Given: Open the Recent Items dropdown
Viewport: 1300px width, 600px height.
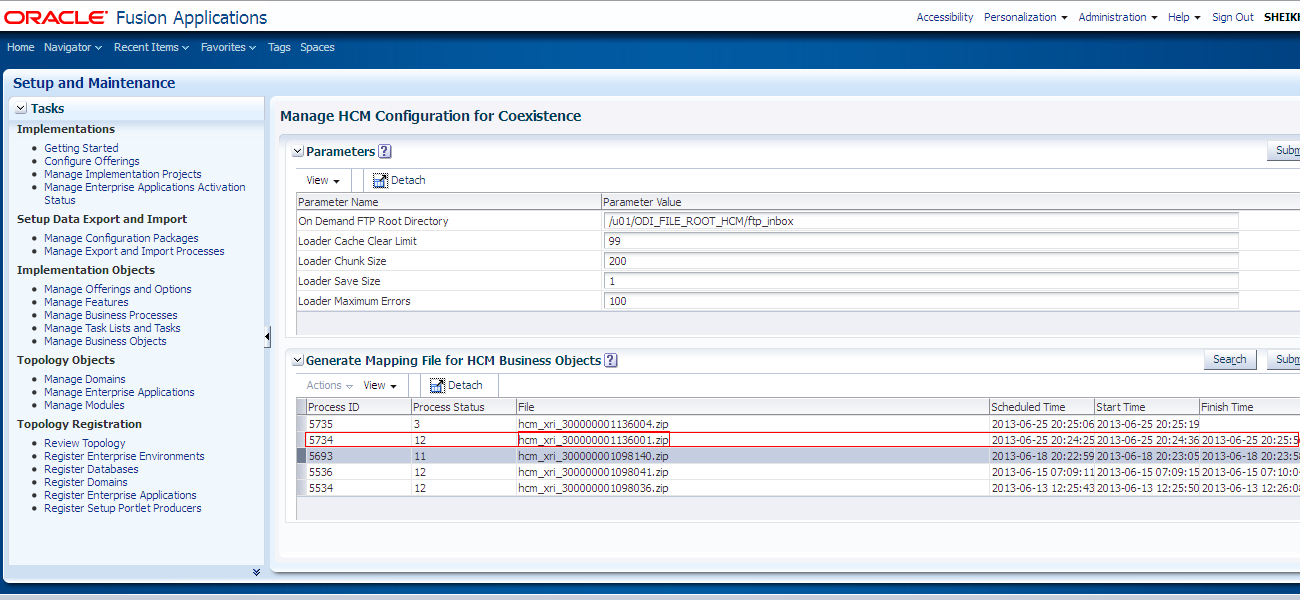Looking at the screenshot, I should point(151,47).
